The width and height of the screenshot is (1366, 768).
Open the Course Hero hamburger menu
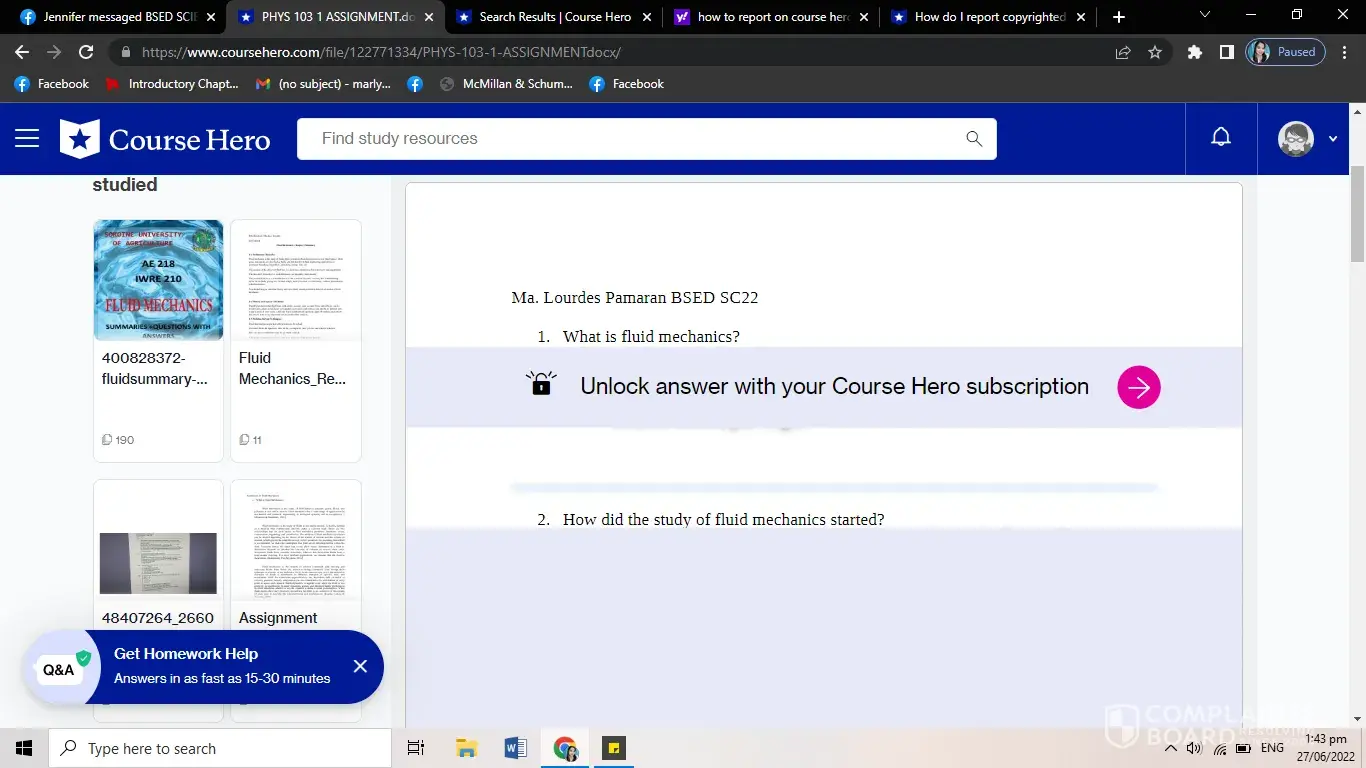pos(27,139)
